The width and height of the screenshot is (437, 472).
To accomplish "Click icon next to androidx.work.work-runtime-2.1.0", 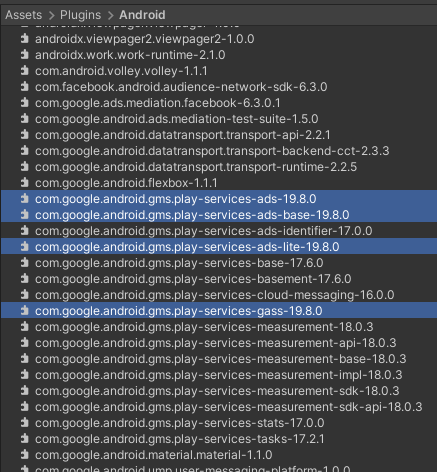I will click(25, 55).
